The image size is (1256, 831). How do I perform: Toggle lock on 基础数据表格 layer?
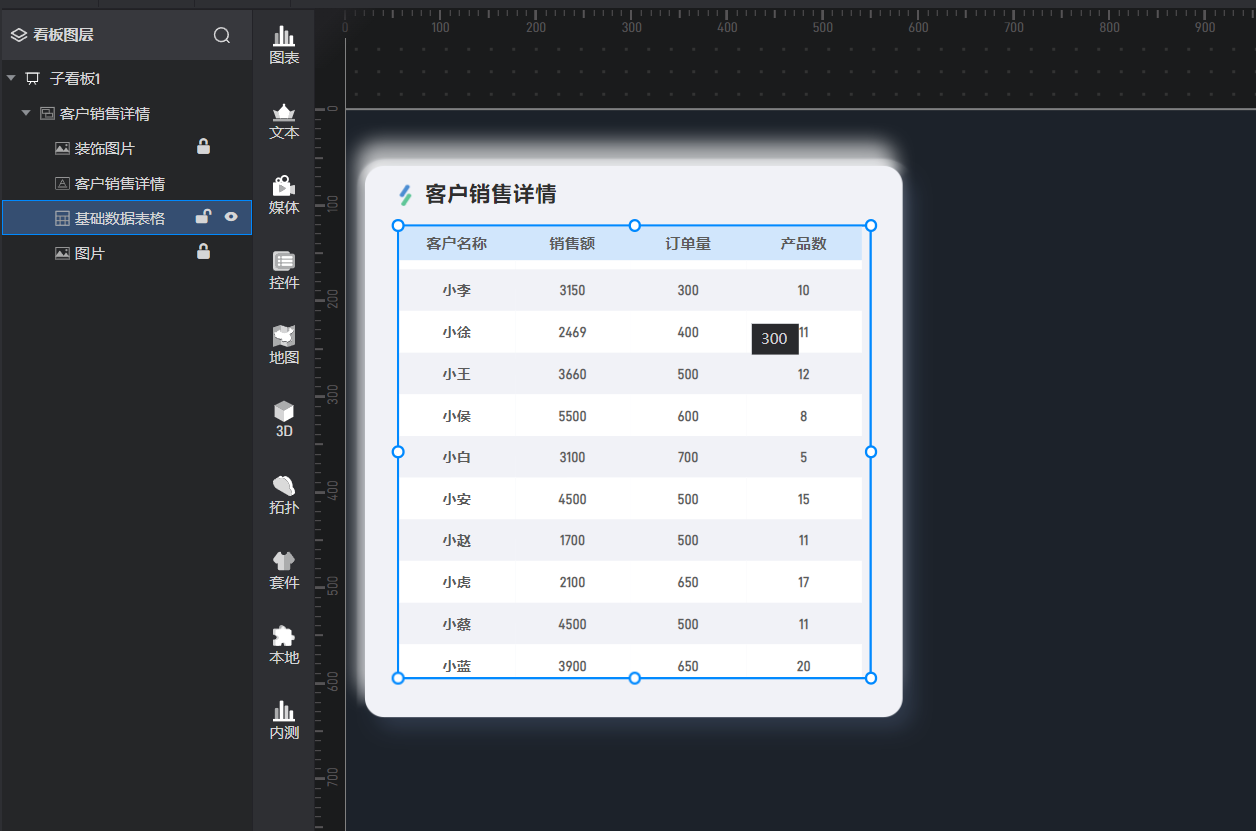[203, 217]
